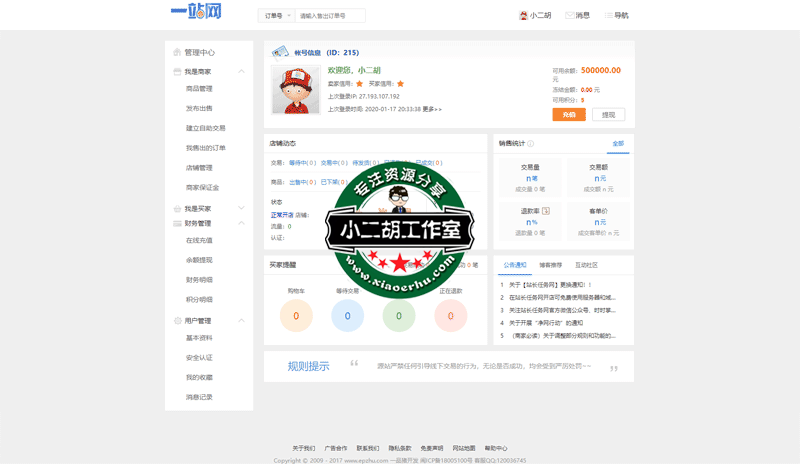Switch to the 互动社区 tab
Image resolution: width=800 pixels, height=464 pixels.
[586, 265]
